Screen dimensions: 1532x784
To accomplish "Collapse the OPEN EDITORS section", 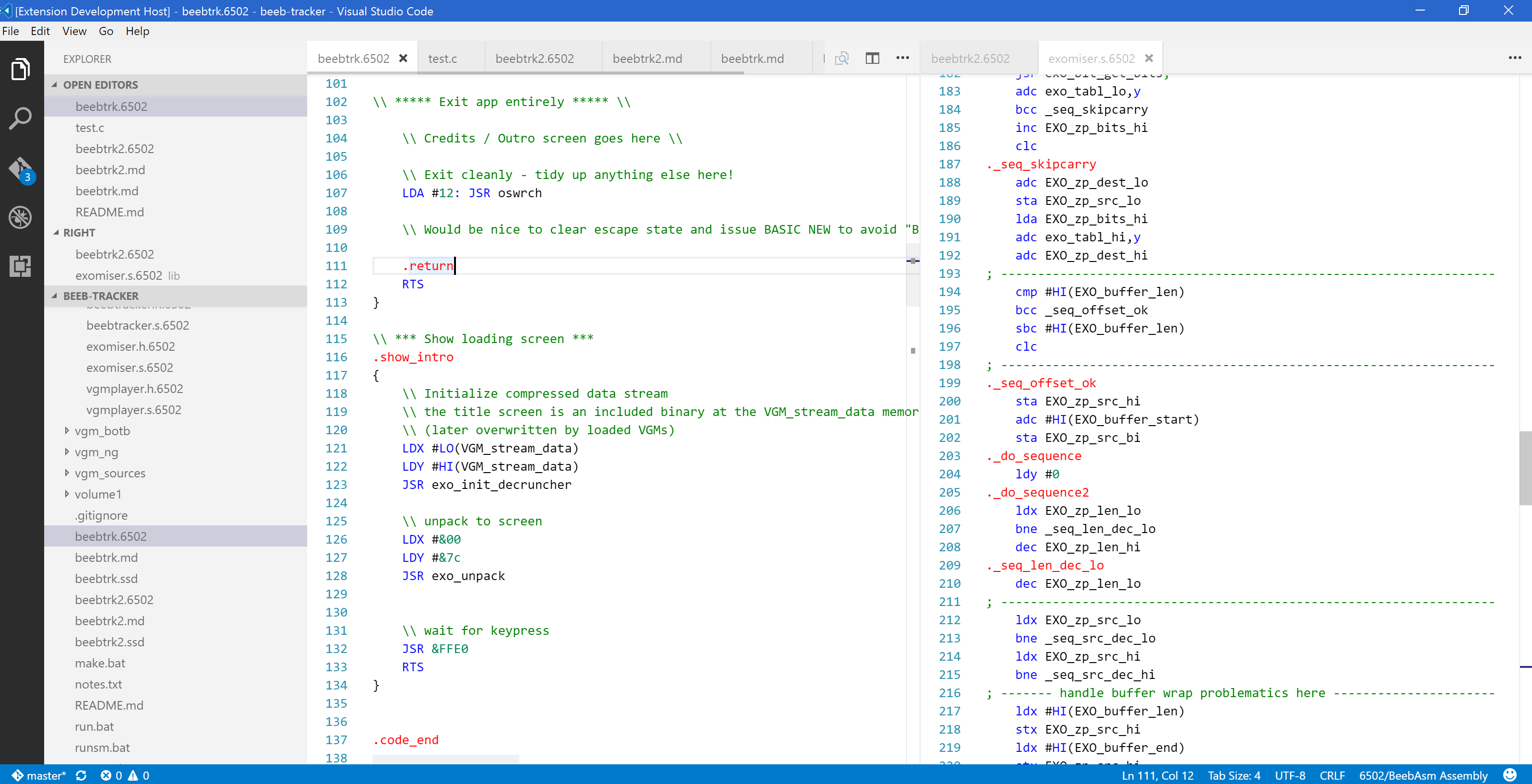I will click(176, 85).
